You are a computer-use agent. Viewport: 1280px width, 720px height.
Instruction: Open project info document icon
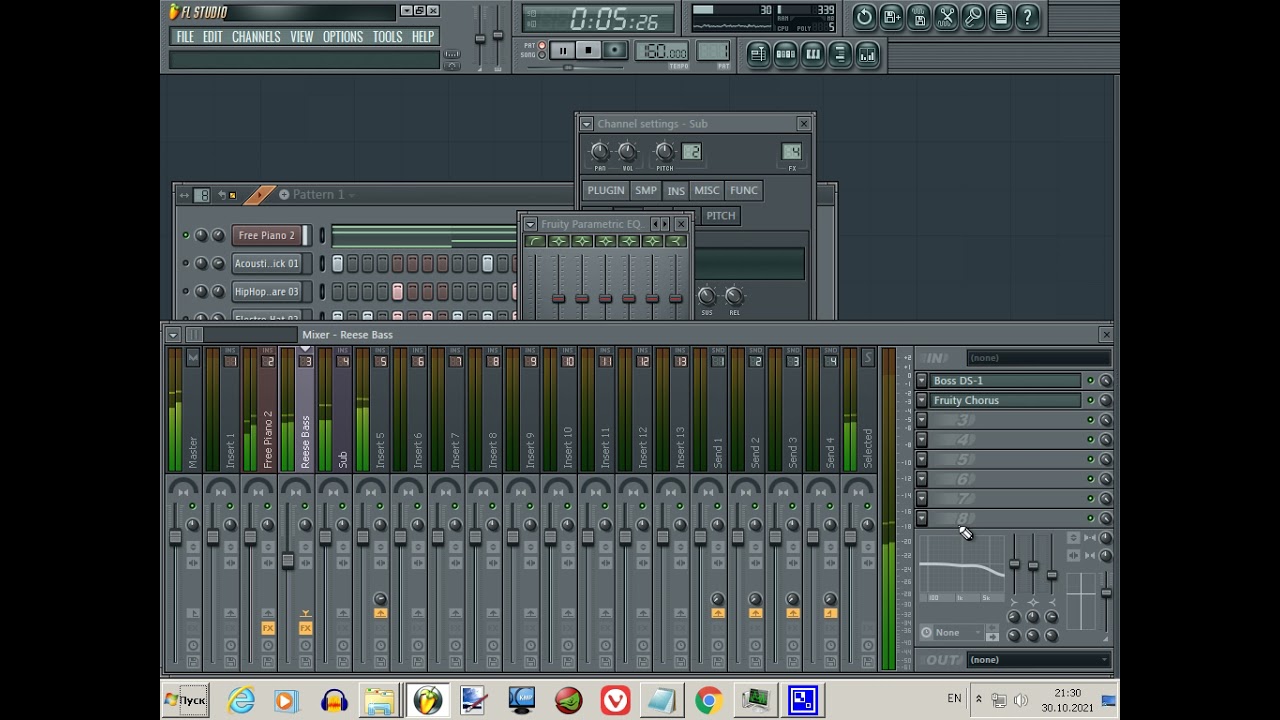click(1000, 16)
